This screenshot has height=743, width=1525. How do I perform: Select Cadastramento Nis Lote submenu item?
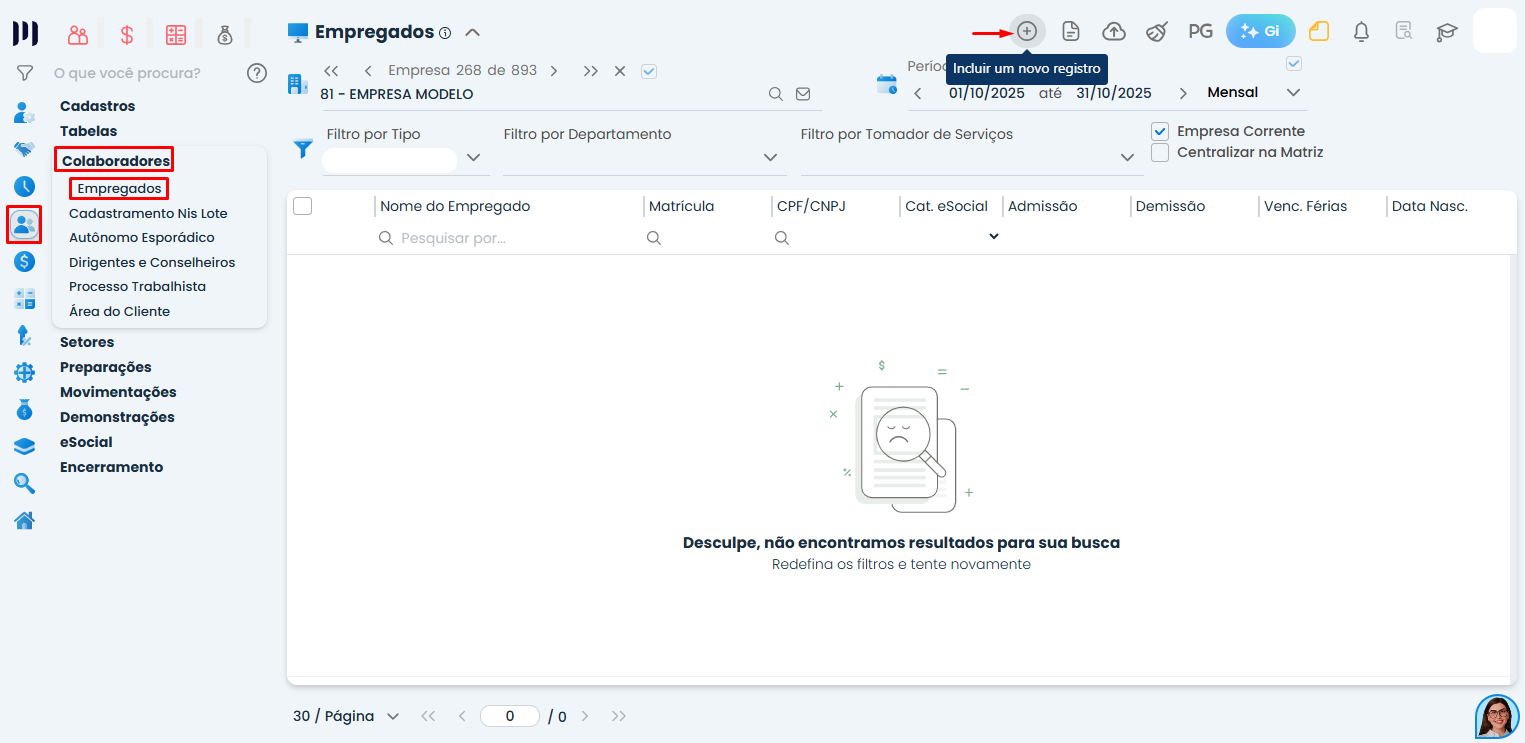[x=148, y=213]
